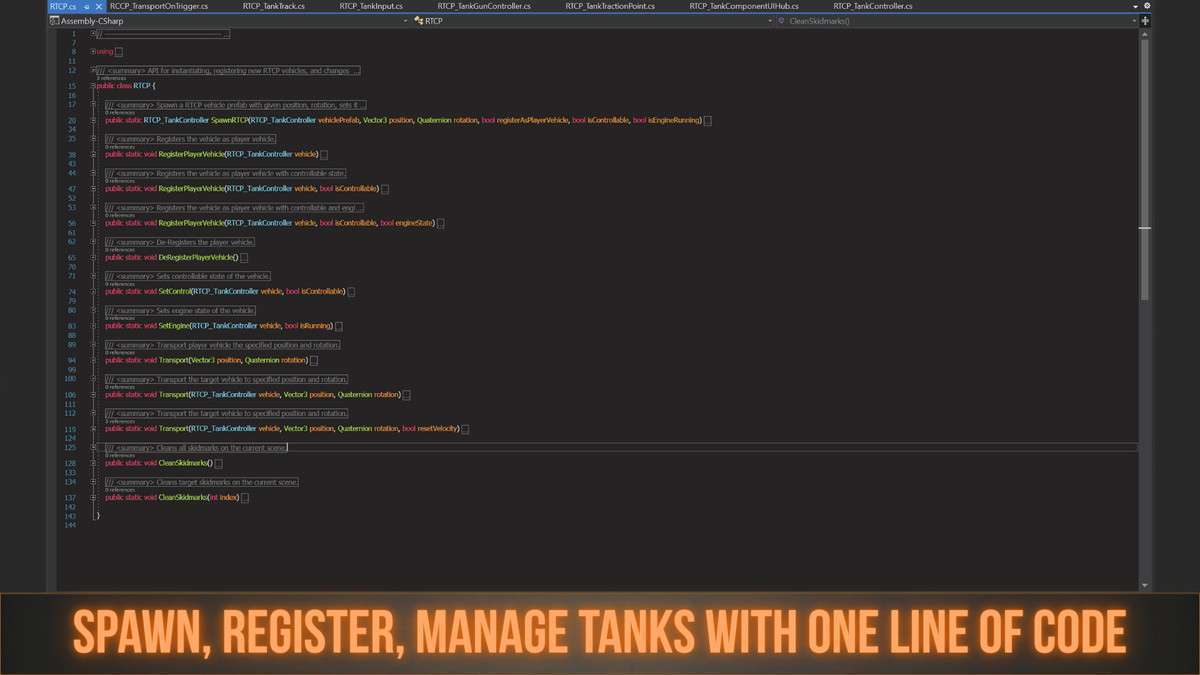This screenshot has height=675, width=1200.
Task: Click the DeRegisterPlayerVehicle method name
Action: click(195, 257)
